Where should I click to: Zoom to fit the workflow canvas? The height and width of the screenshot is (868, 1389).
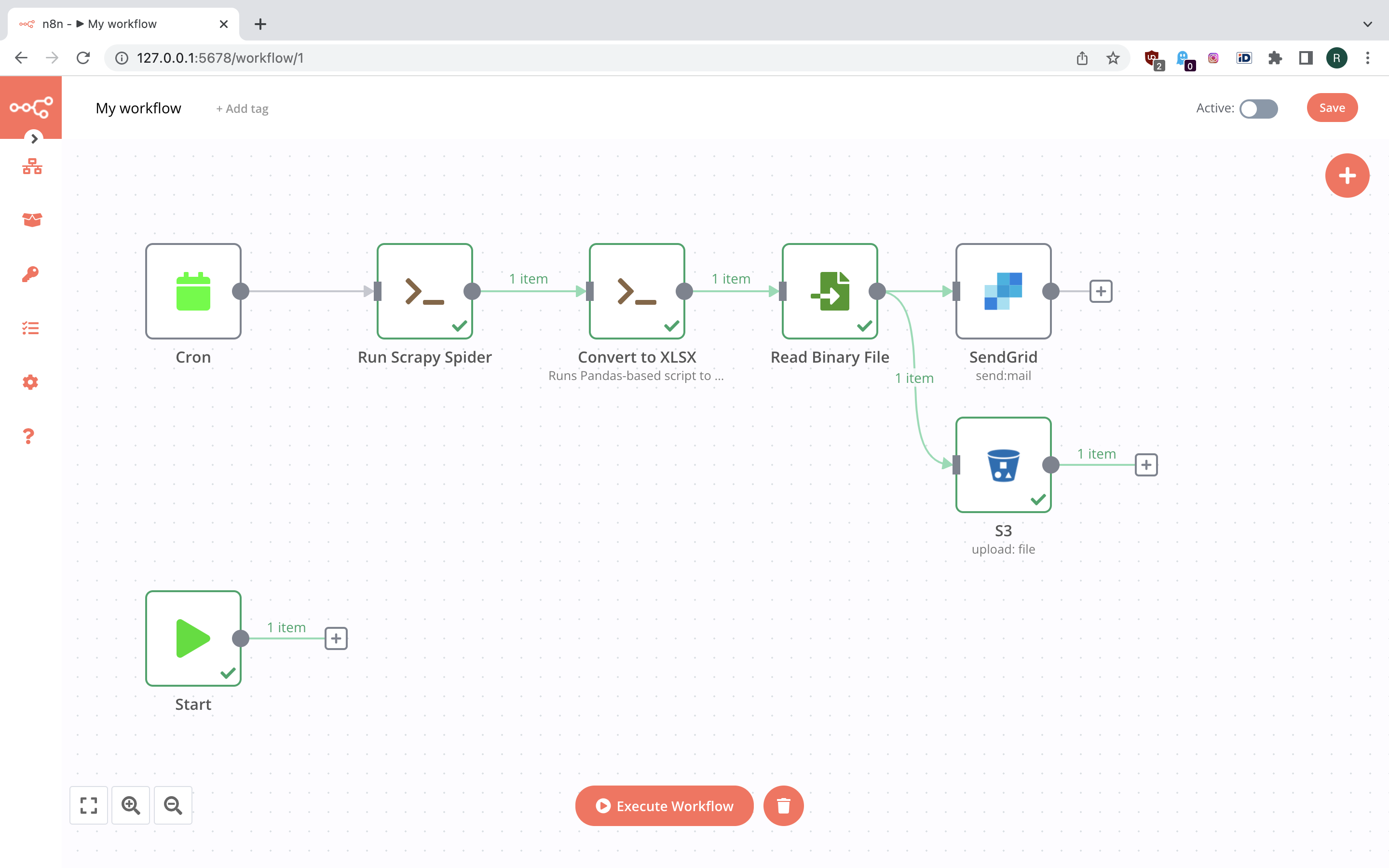(x=89, y=805)
